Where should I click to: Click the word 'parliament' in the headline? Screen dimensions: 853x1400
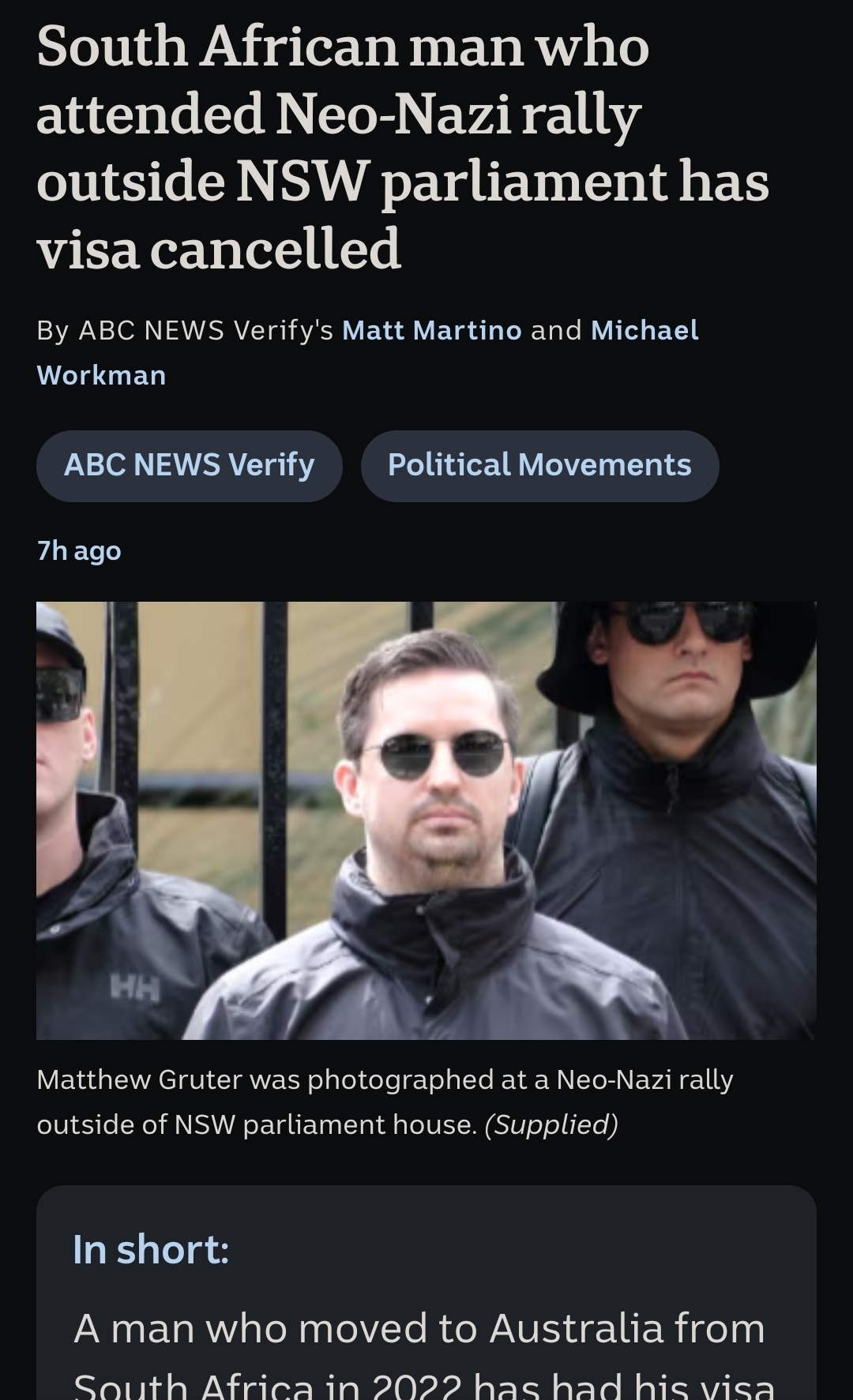524,182
